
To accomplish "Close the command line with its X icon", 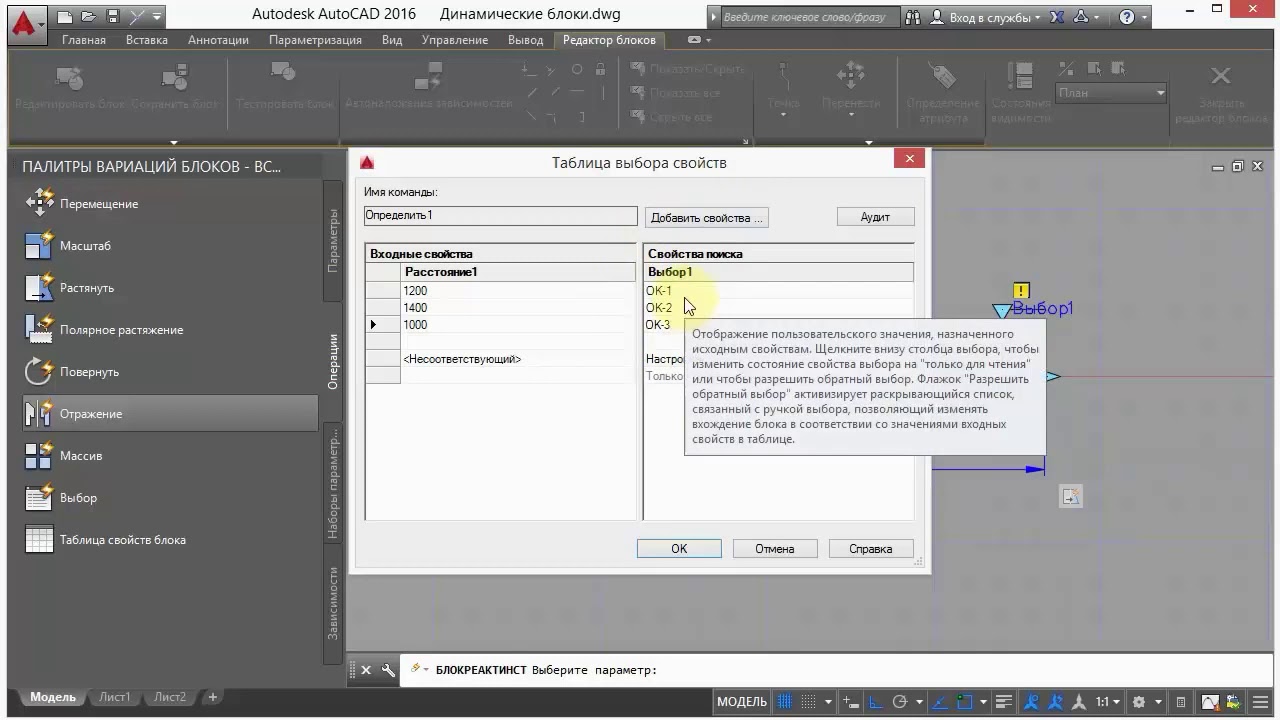I will [x=366, y=670].
